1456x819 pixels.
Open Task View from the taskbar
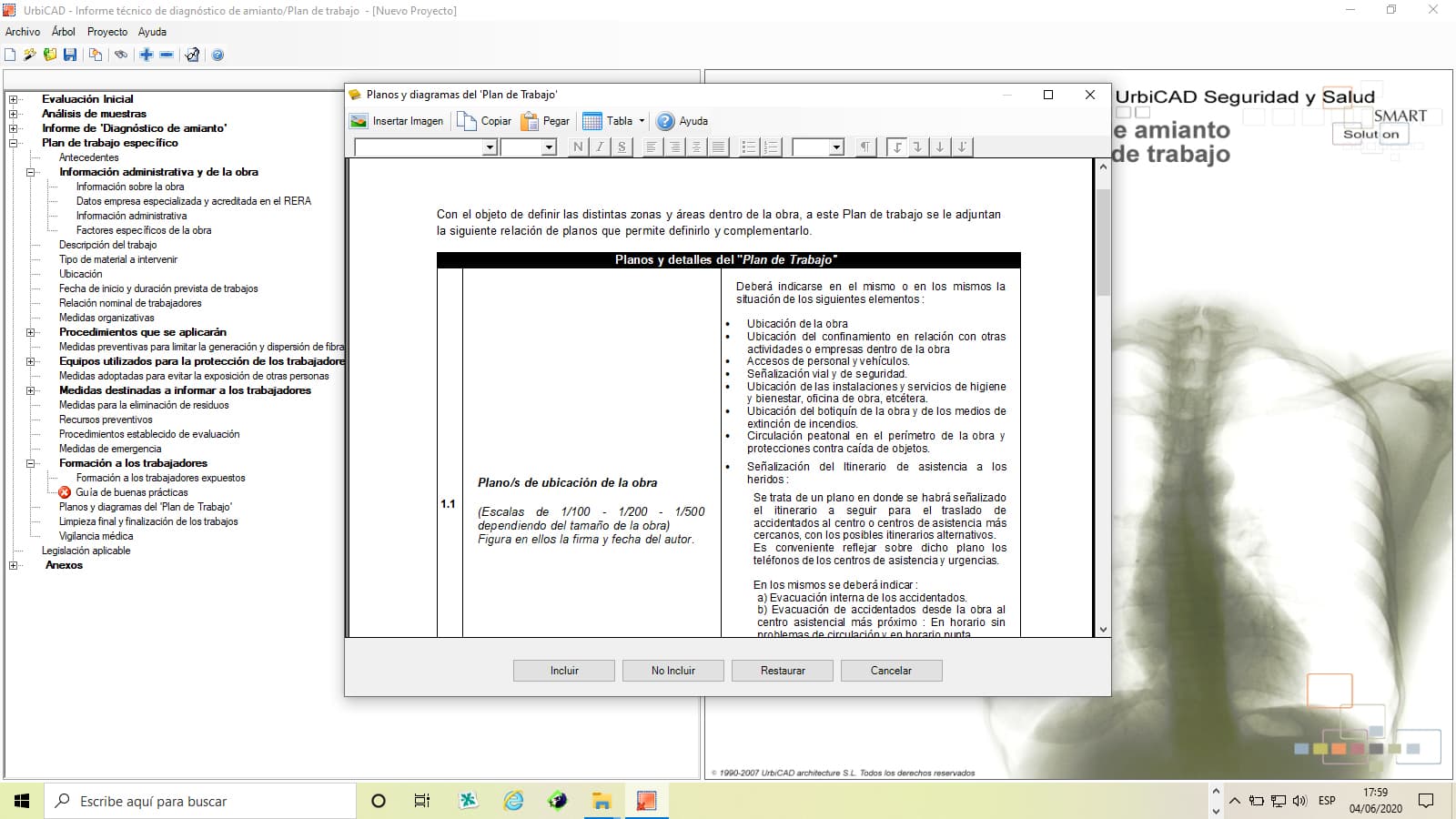click(x=422, y=801)
